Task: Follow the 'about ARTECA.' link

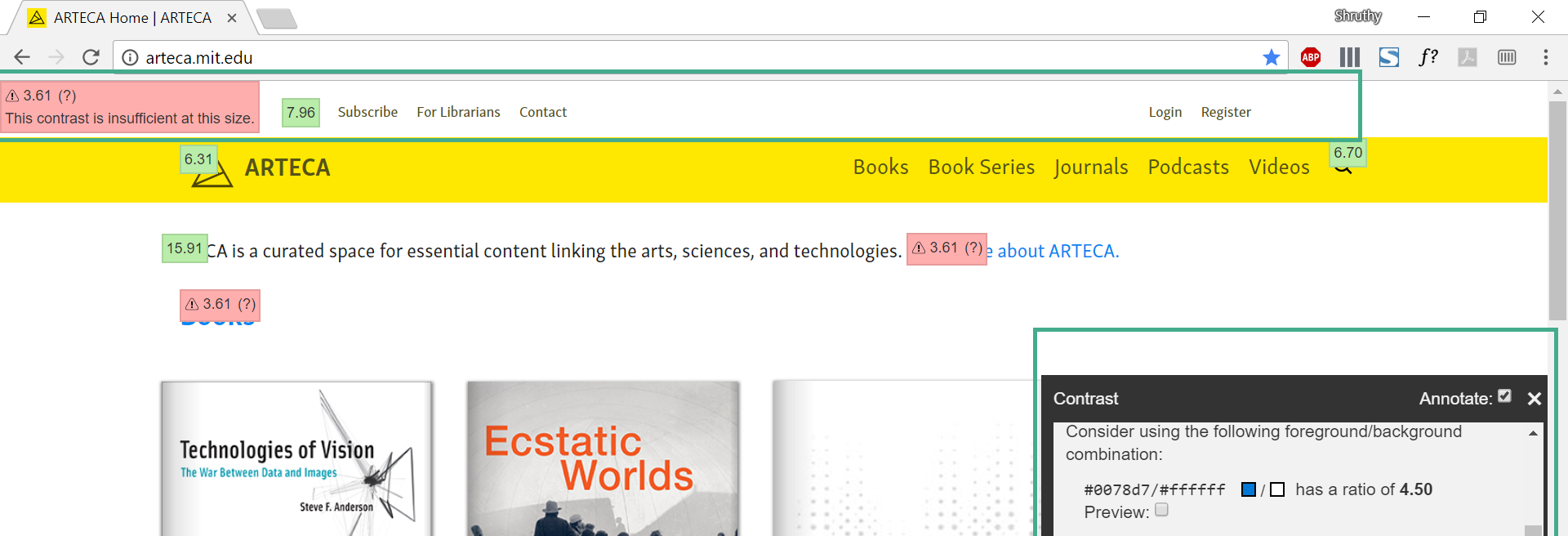Action: click(1058, 251)
